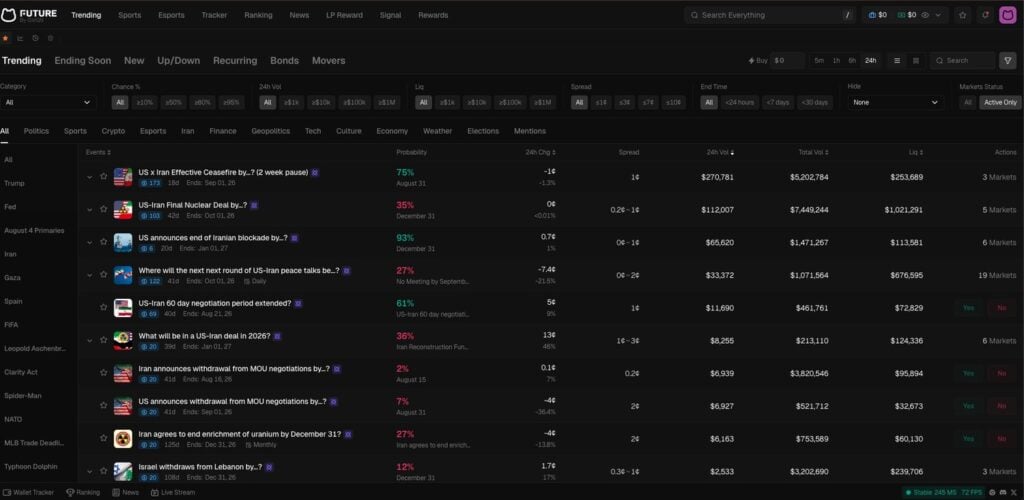Screen dimensions: 1024x500
Task: Click the clock history icon under the logo
Action: click(x=35, y=38)
